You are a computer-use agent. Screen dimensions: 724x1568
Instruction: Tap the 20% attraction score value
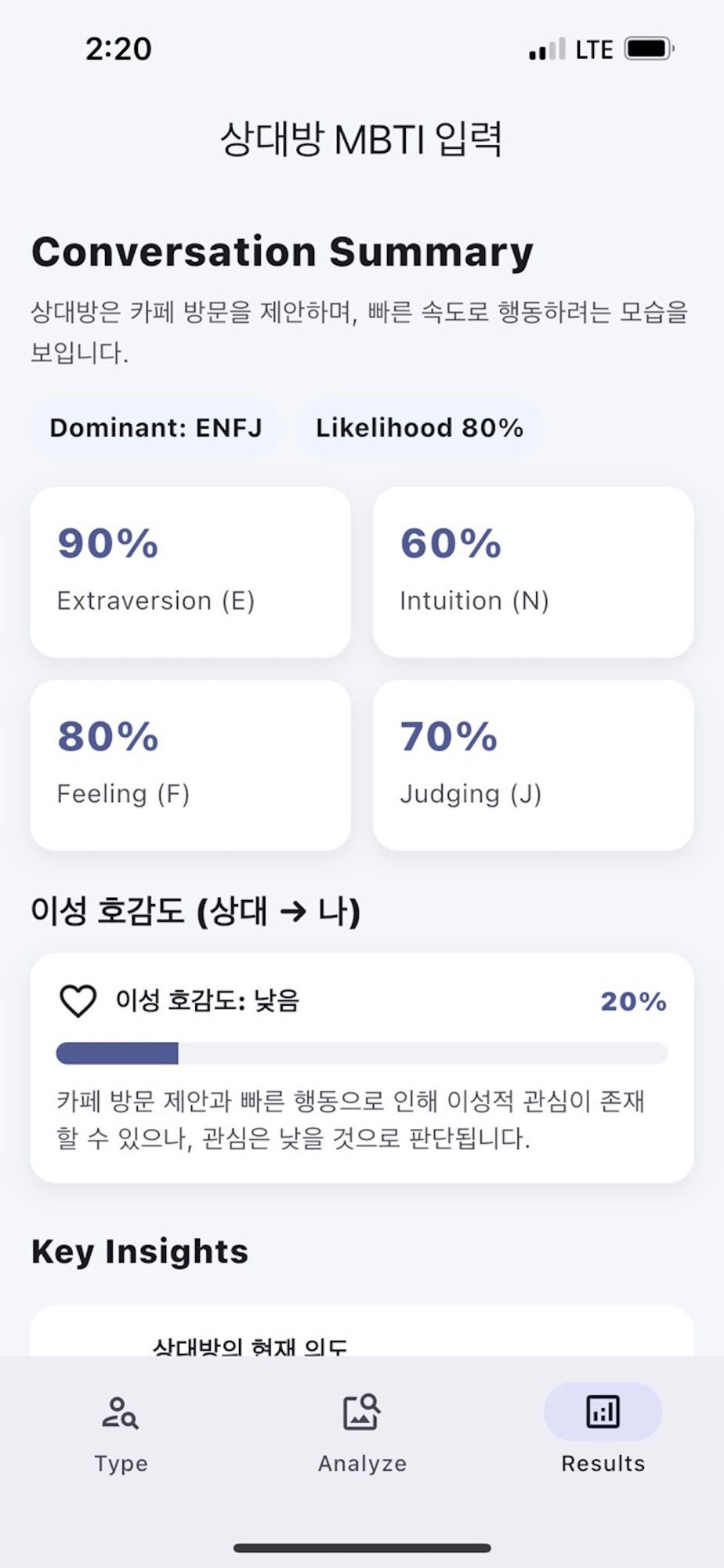tap(633, 1001)
